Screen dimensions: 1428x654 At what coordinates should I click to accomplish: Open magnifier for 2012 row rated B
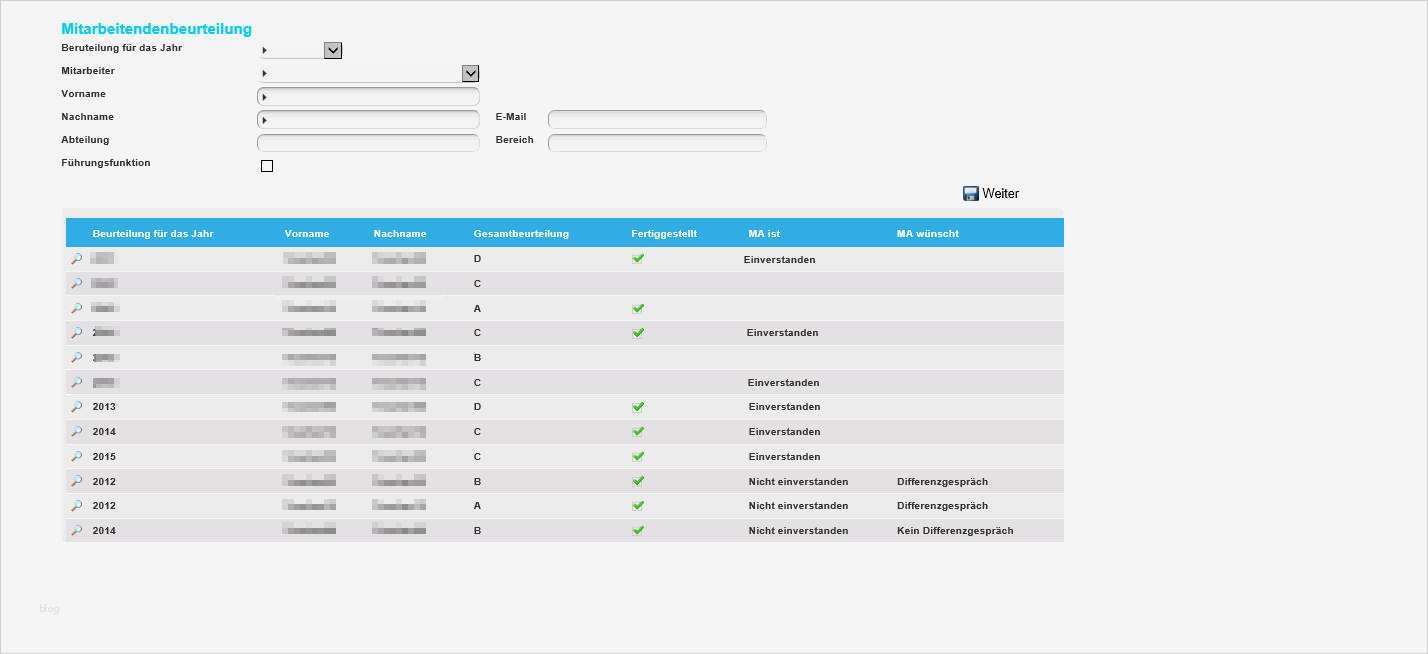76,481
